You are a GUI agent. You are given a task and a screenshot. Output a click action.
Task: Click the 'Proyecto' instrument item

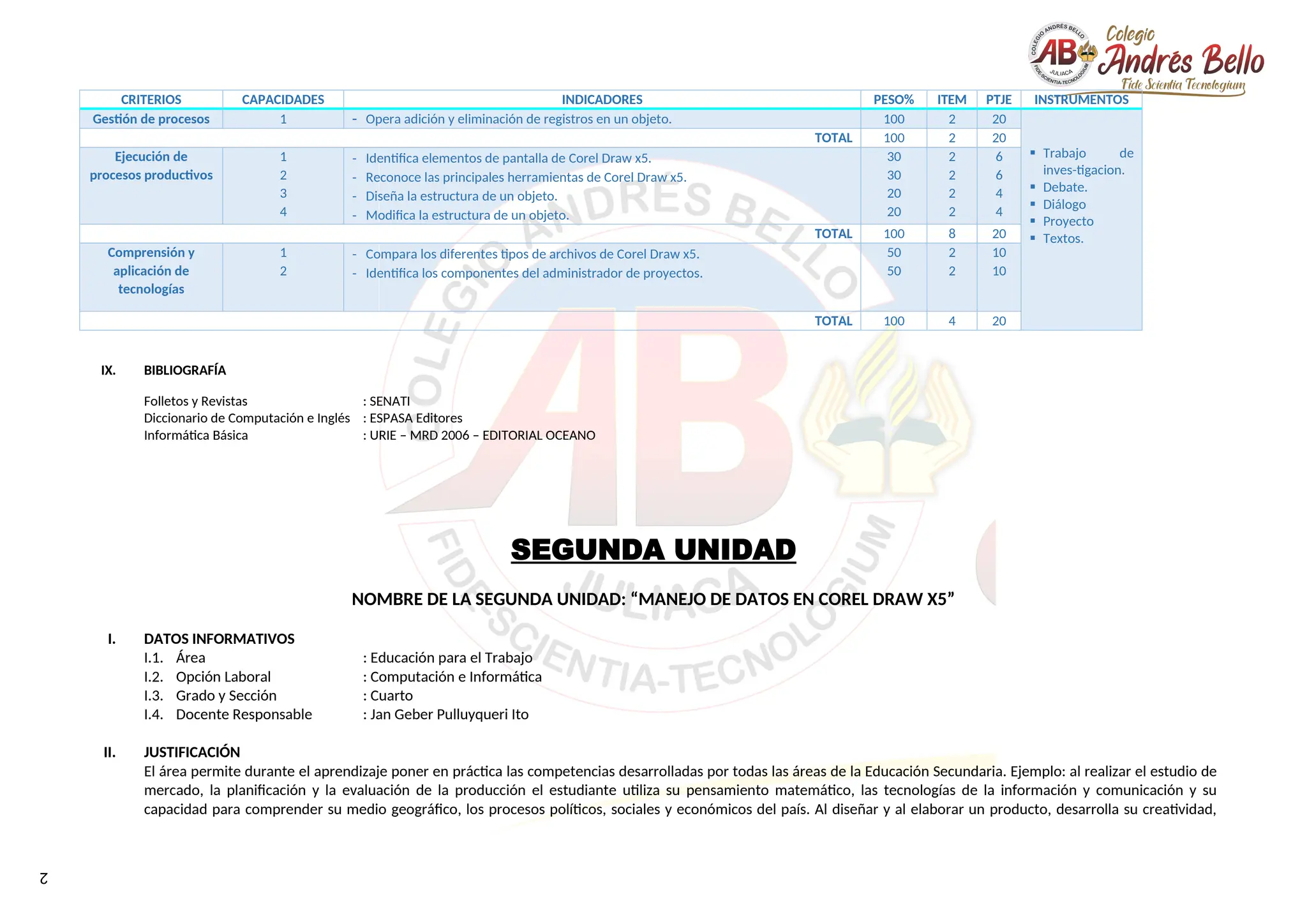coord(1068,221)
